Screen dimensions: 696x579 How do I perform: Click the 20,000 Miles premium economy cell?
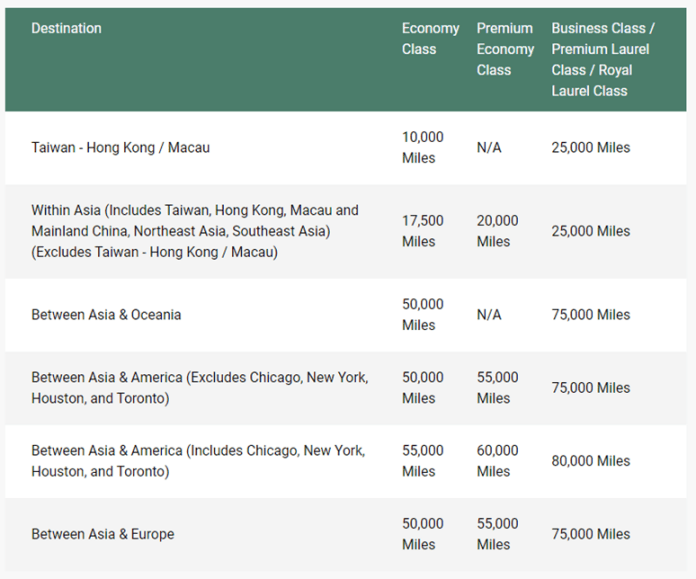pyautogui.click(x=497, y=231)
